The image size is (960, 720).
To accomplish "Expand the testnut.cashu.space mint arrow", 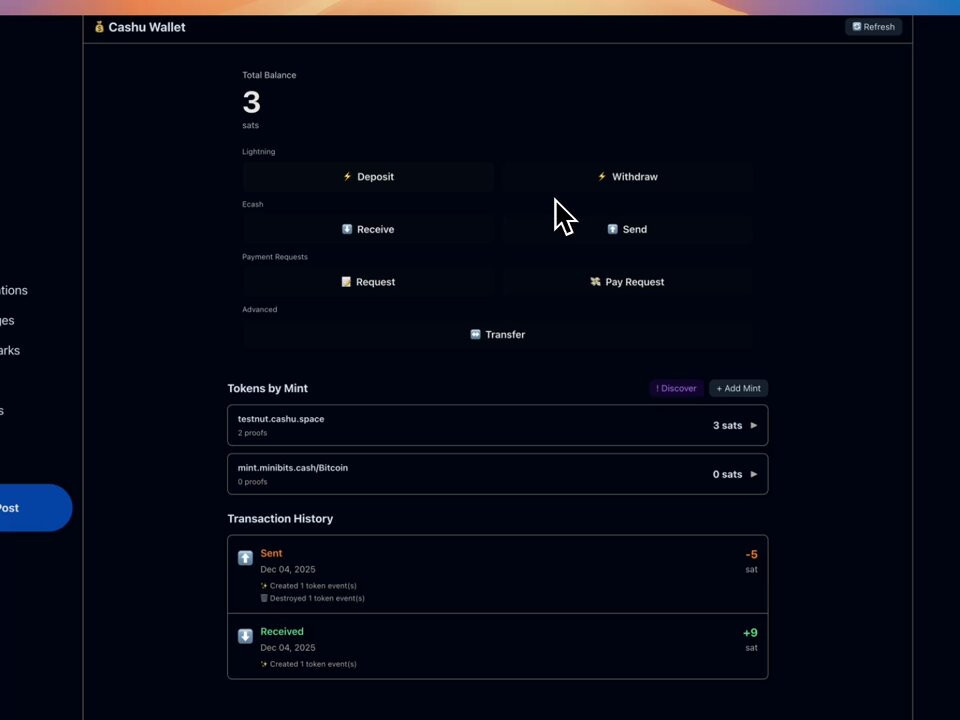I will [754, 425].
